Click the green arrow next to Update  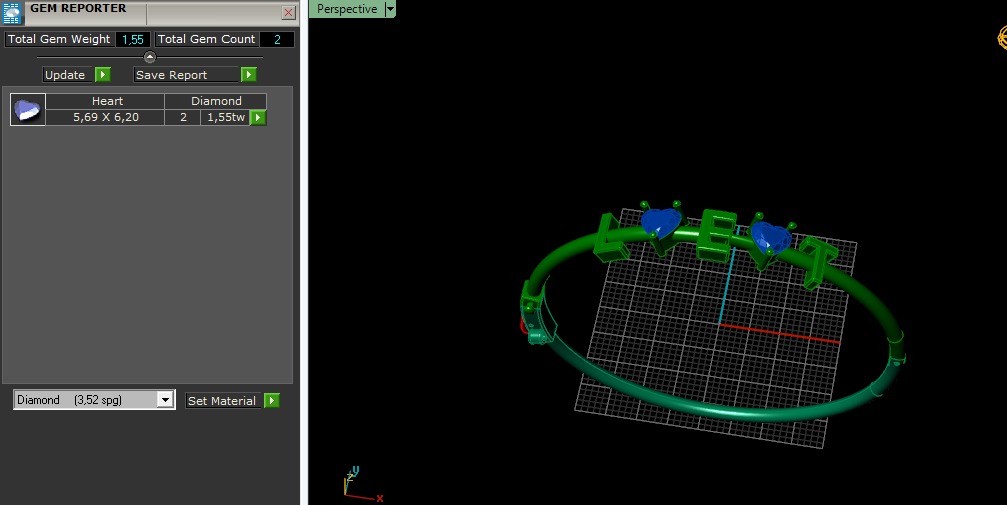tap(103, 75)
